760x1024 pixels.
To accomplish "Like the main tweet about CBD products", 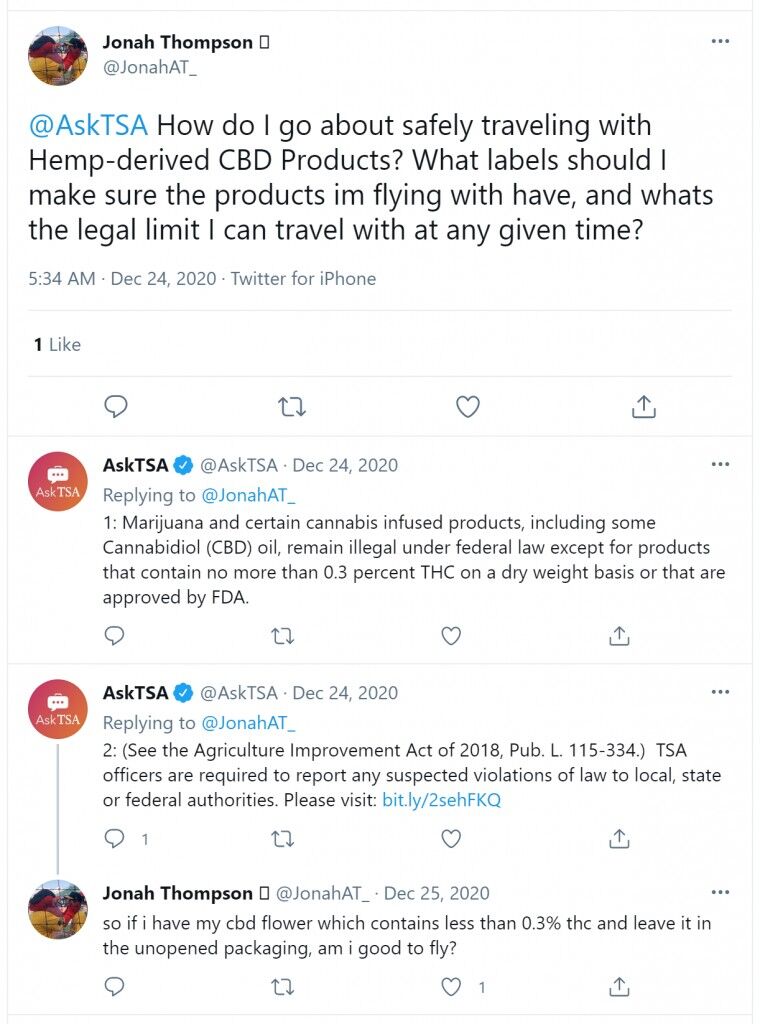I will point(467,406).
